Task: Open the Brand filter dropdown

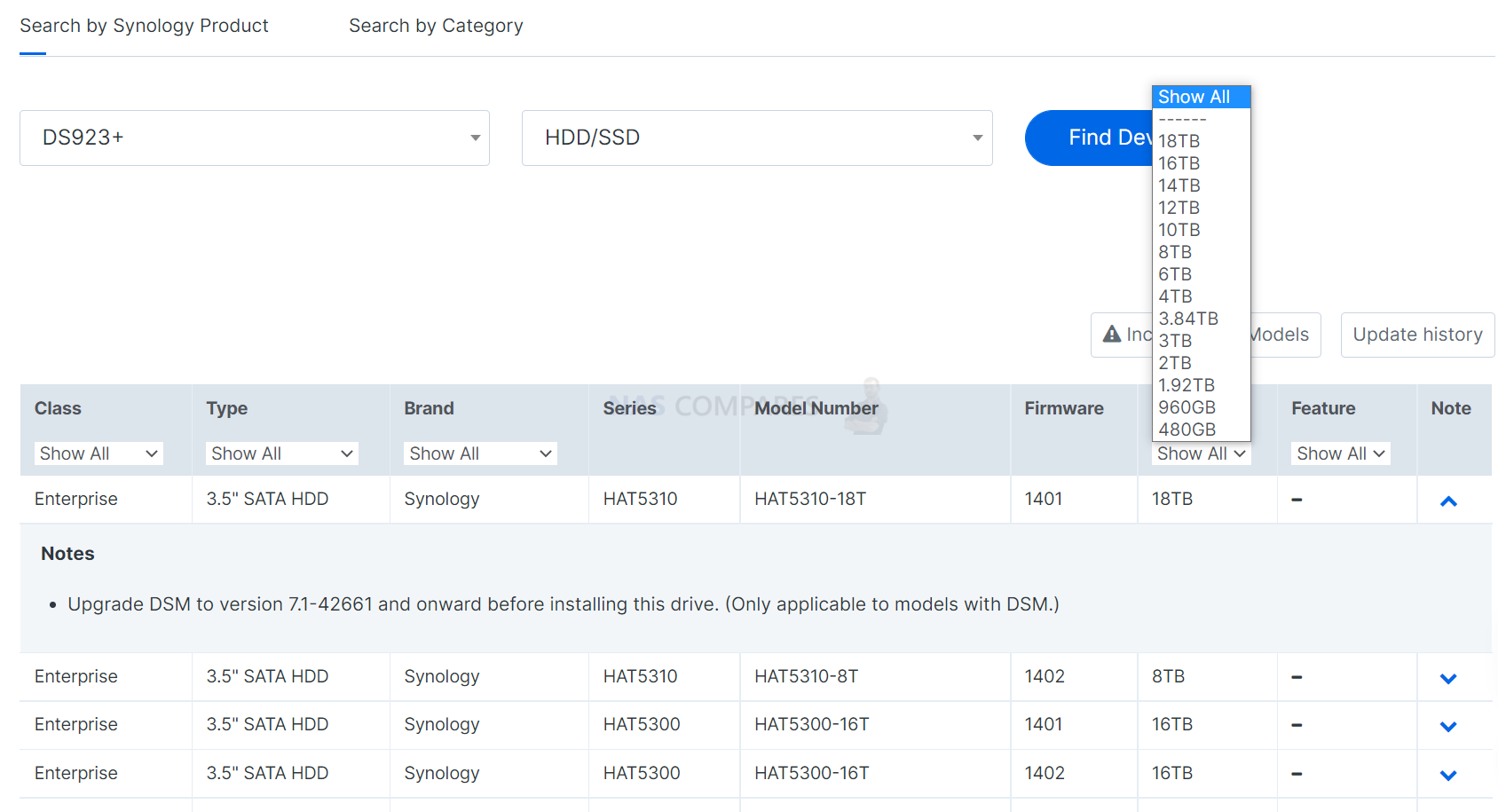Action: coord(480,453)
